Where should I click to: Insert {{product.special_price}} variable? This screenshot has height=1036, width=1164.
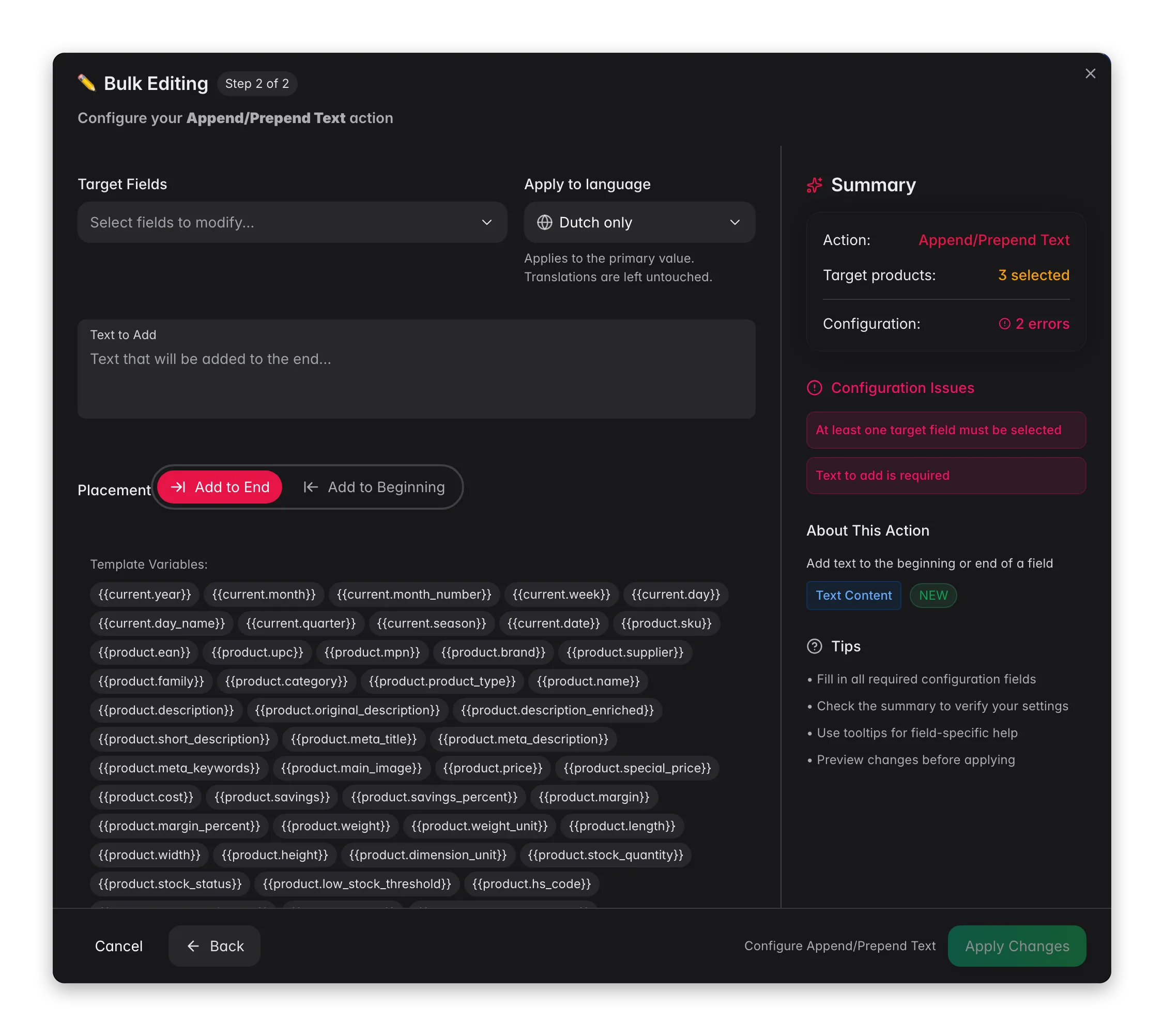click(638, 768)
